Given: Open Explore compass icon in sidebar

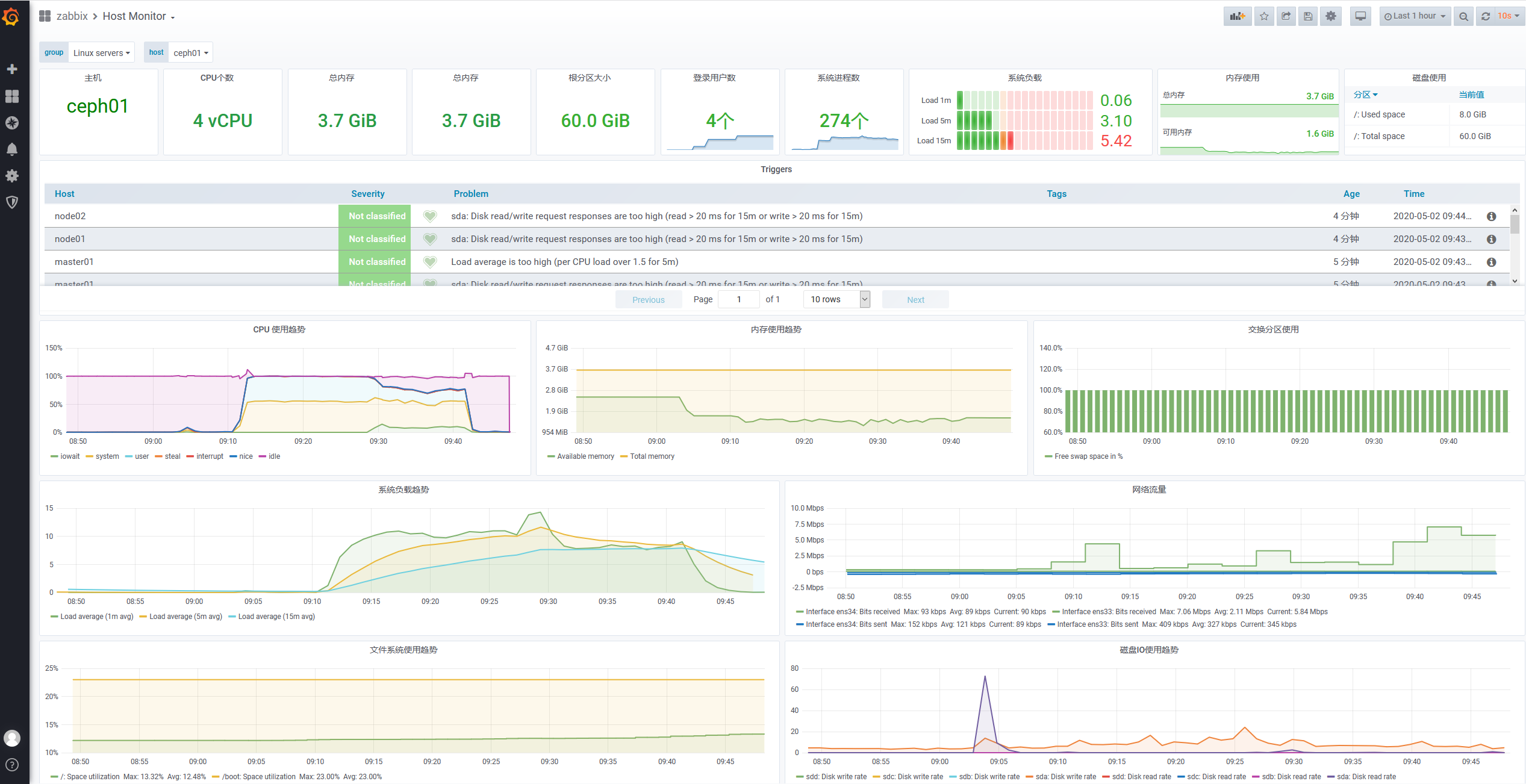Looking at the screenshot, I should coord(11,123).
